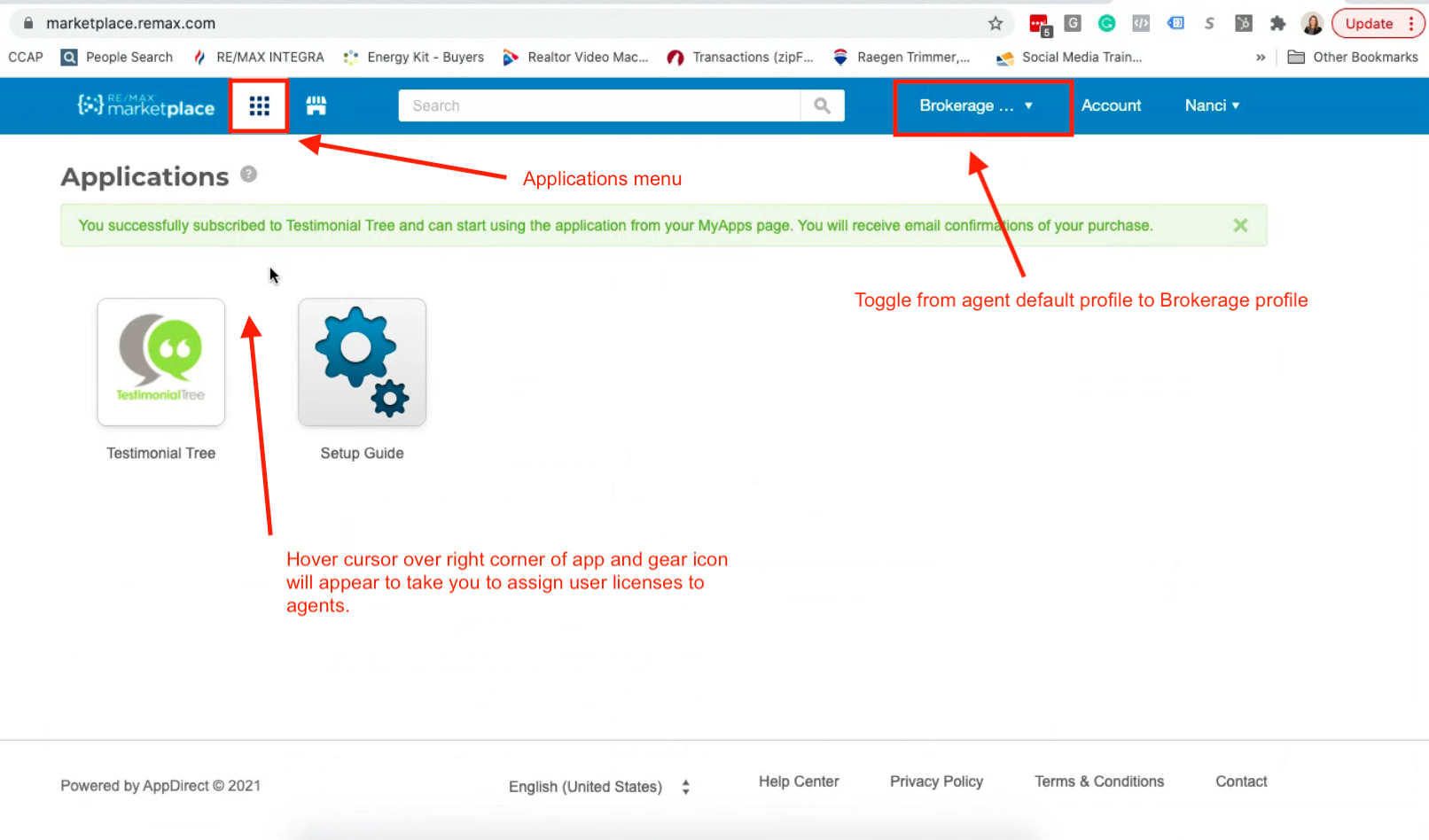Click the S extension icon
This screenshot has height=840, width=1429.
coord(1209,24)
